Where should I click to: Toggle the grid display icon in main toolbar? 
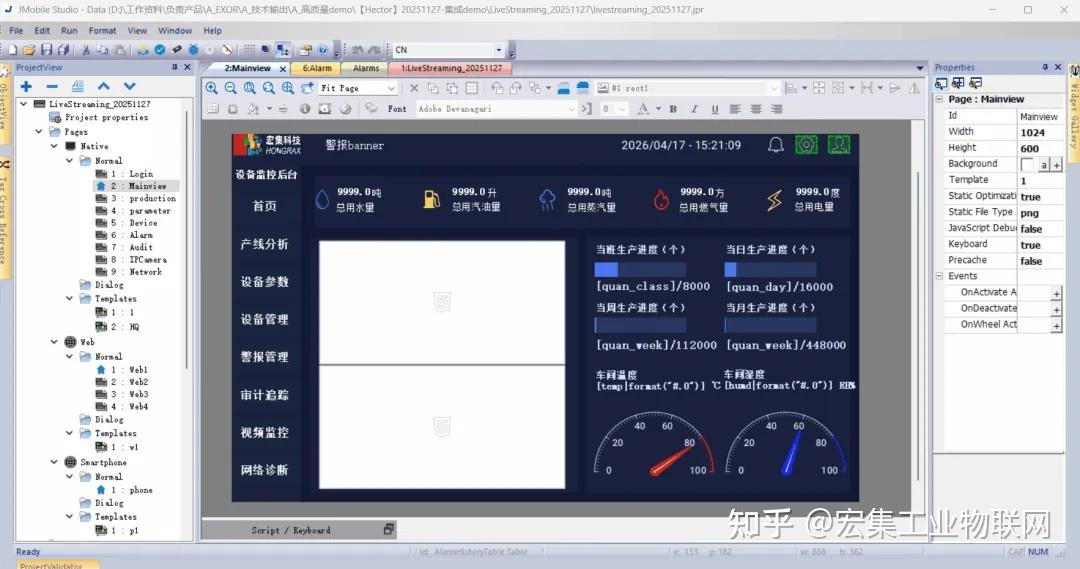(249, 50)
